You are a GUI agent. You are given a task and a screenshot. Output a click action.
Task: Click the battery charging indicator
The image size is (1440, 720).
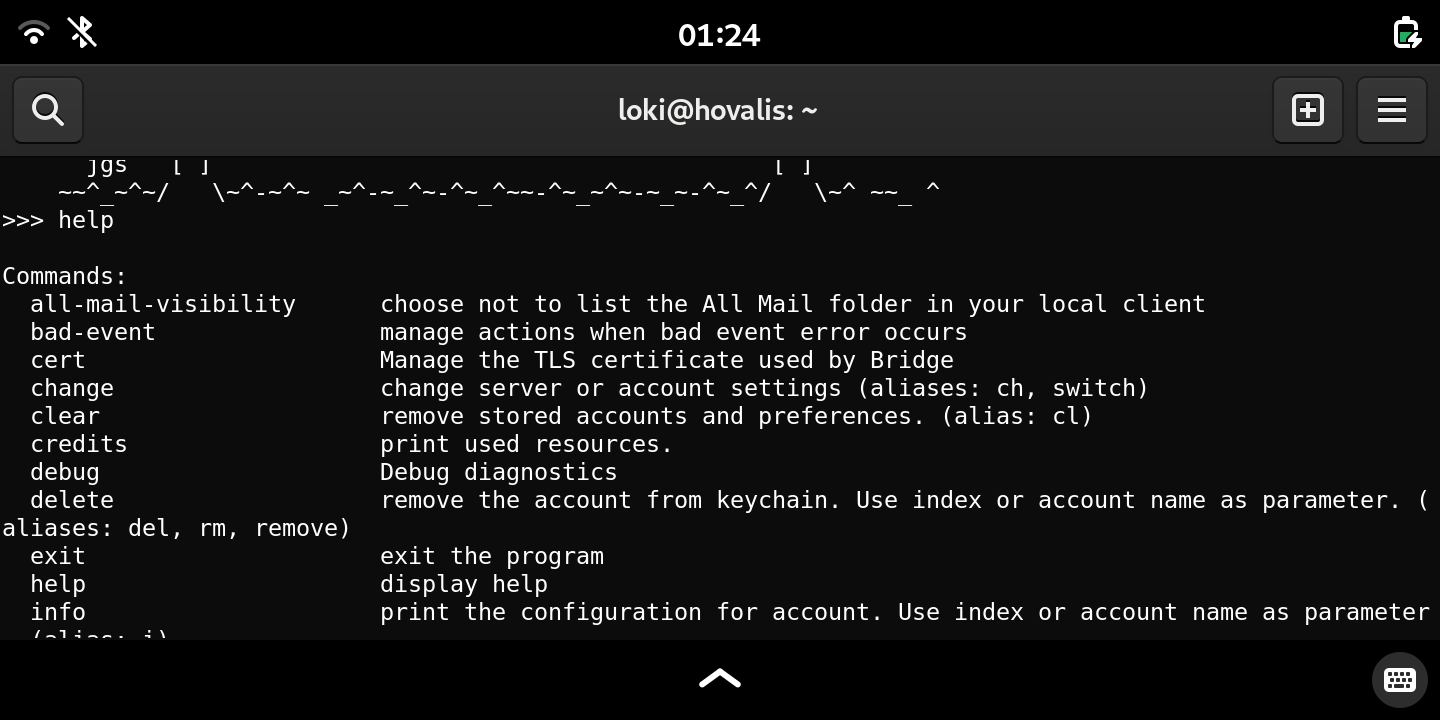pos(1407,33)
